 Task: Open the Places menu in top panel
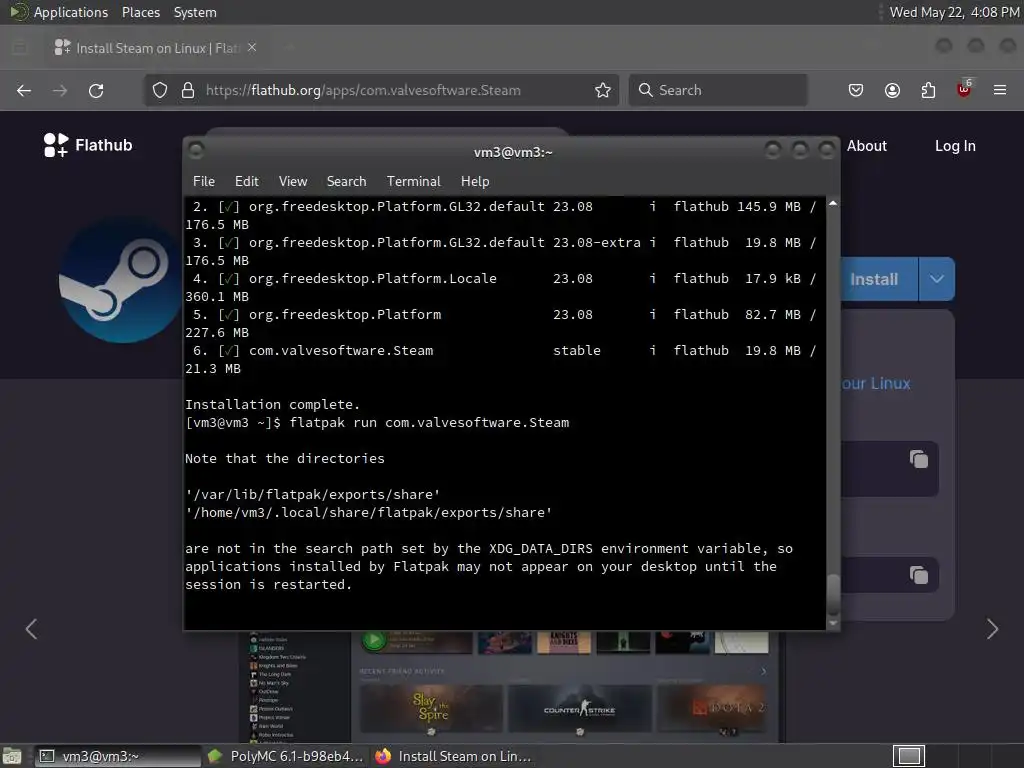click(x=141, y=12)
